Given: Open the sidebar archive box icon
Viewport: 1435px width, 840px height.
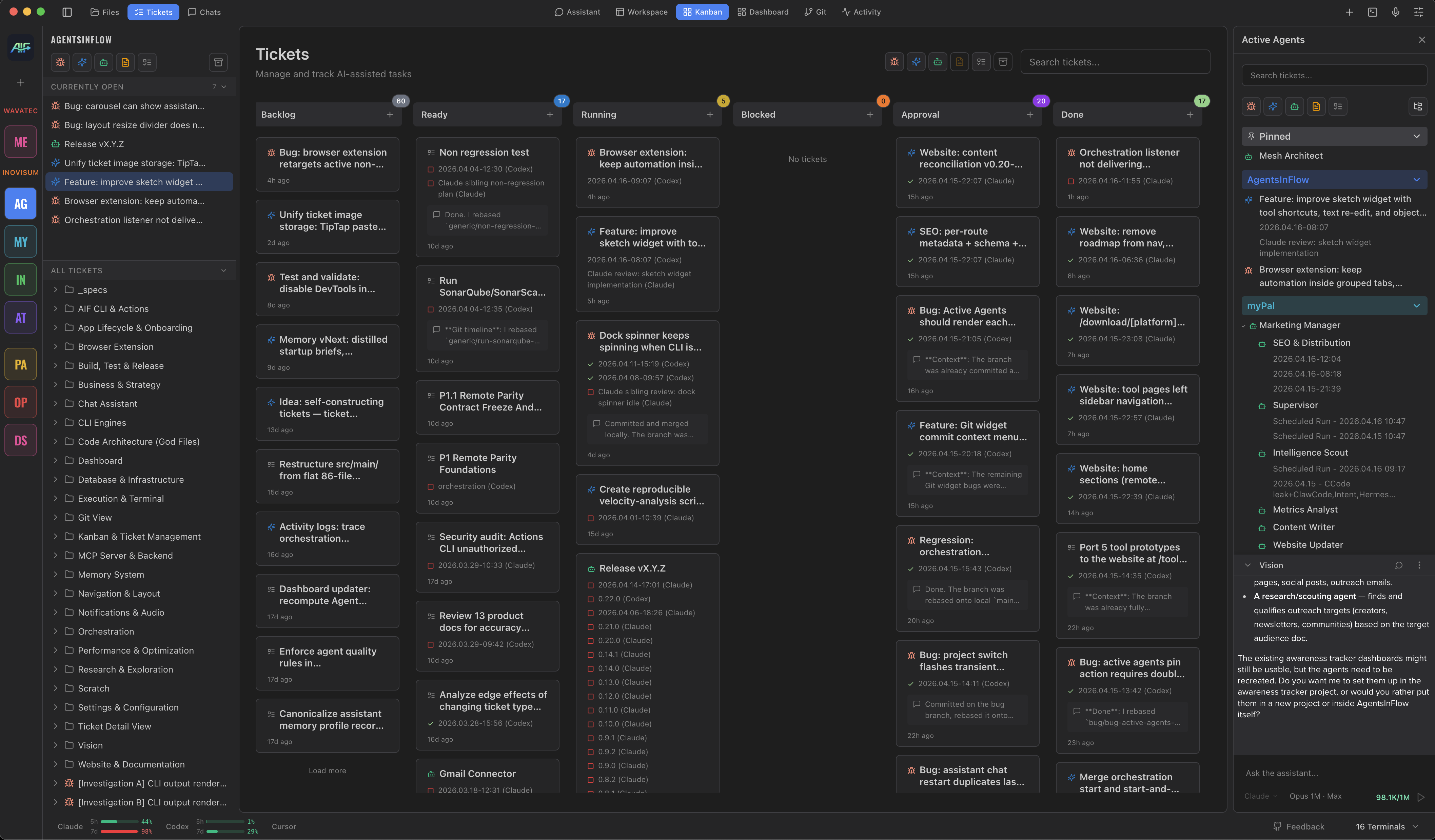Looking at the screenshot, I should pos(218,62).
